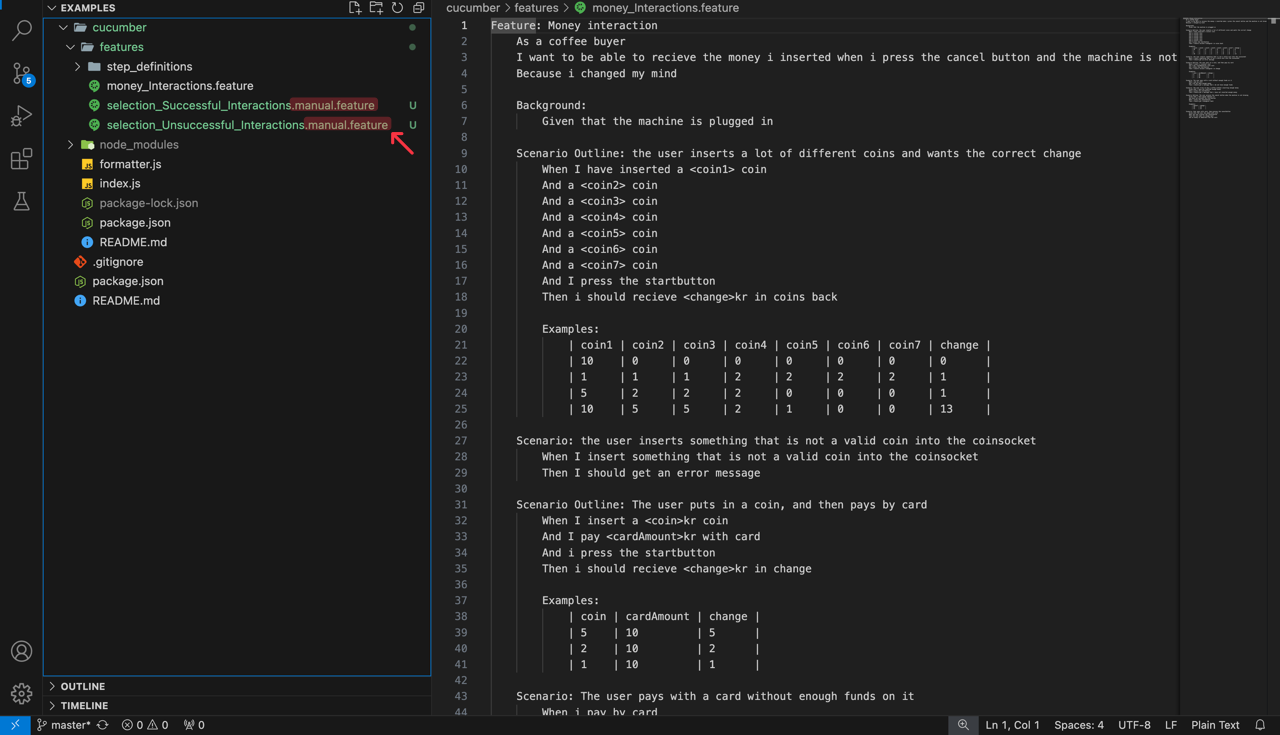
Task: Expand the node_modules folder
Action: tap(69, 144)
